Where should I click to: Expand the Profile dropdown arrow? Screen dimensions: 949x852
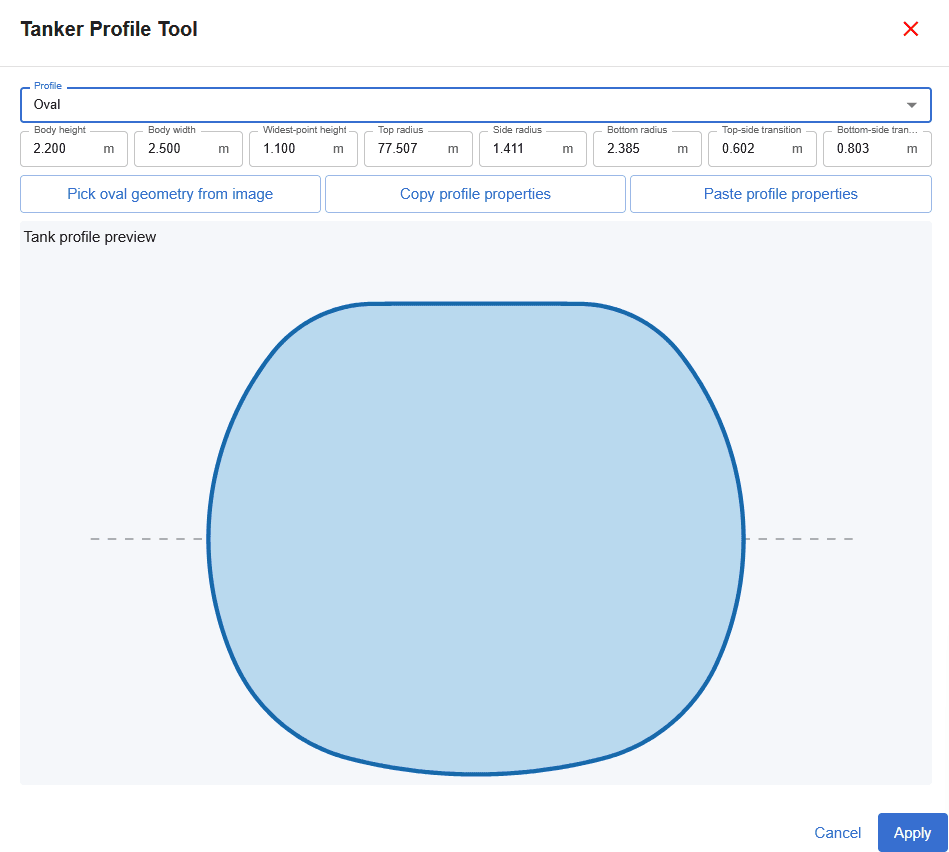tap(911, 105)
